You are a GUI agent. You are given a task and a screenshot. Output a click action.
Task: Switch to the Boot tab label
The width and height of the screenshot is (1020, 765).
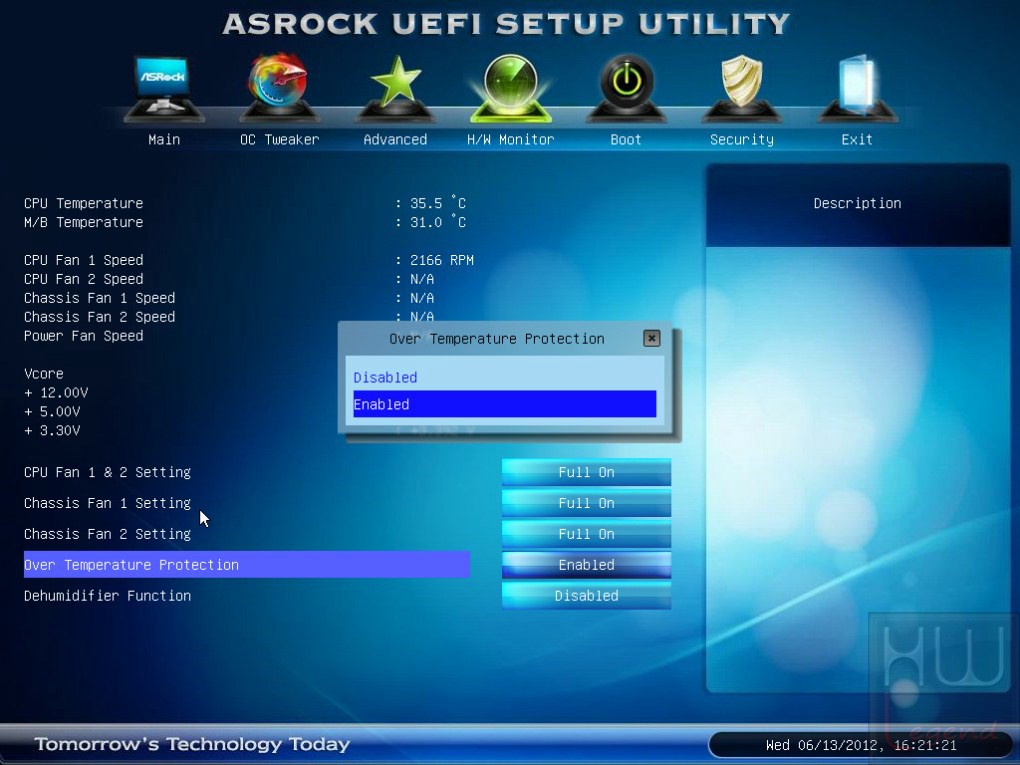pyautogui.click(x=626, y=139)
